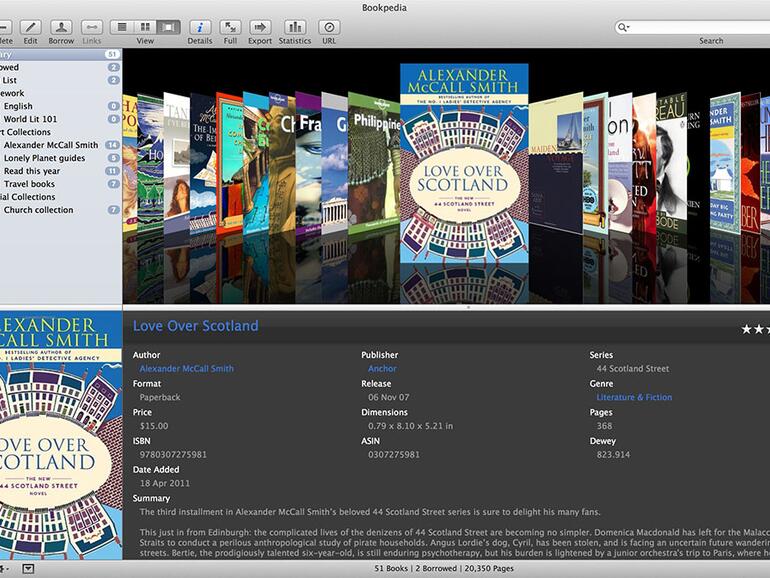Click the Dewey value 823.914
The height and width of the screenshot is (578, 770).
[613, 455]
